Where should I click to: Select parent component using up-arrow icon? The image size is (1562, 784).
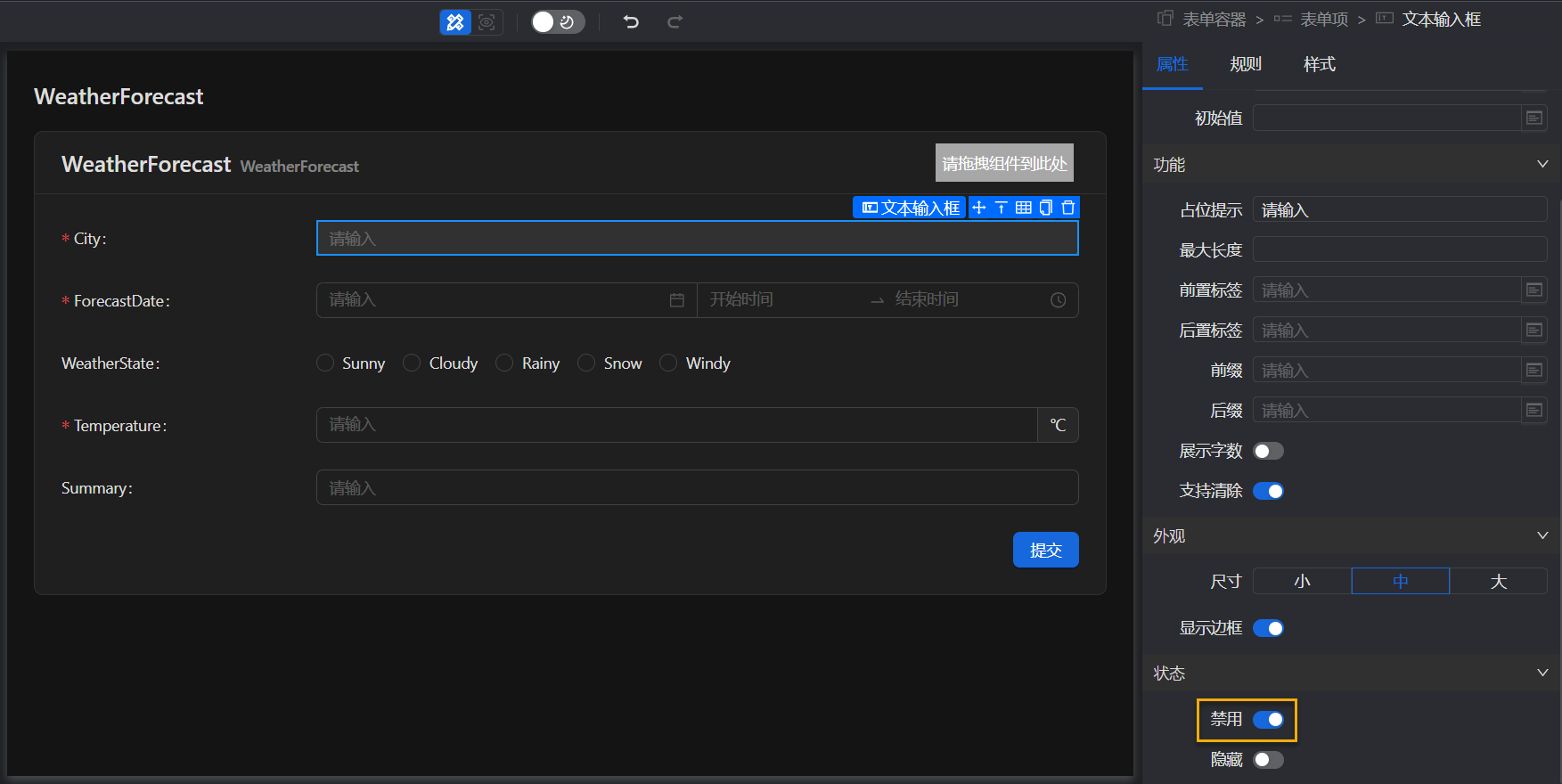click(1002, 208)
